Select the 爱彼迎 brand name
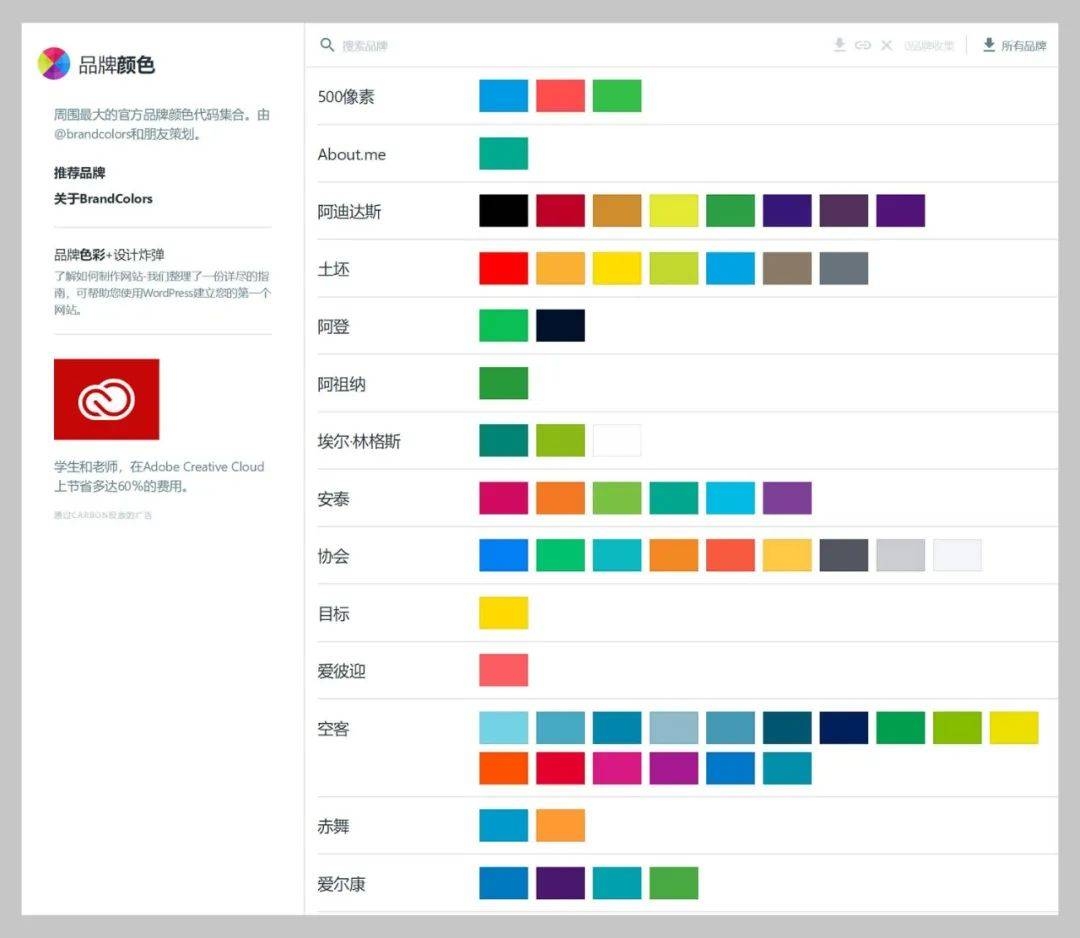This screenshot has width=1080, height=938. click(343, 670)
